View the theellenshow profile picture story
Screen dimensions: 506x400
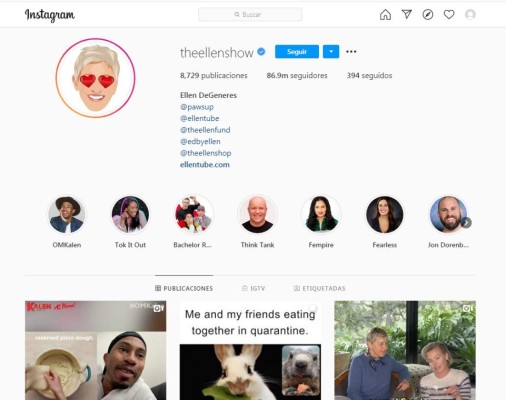click(x=95, y=78)
